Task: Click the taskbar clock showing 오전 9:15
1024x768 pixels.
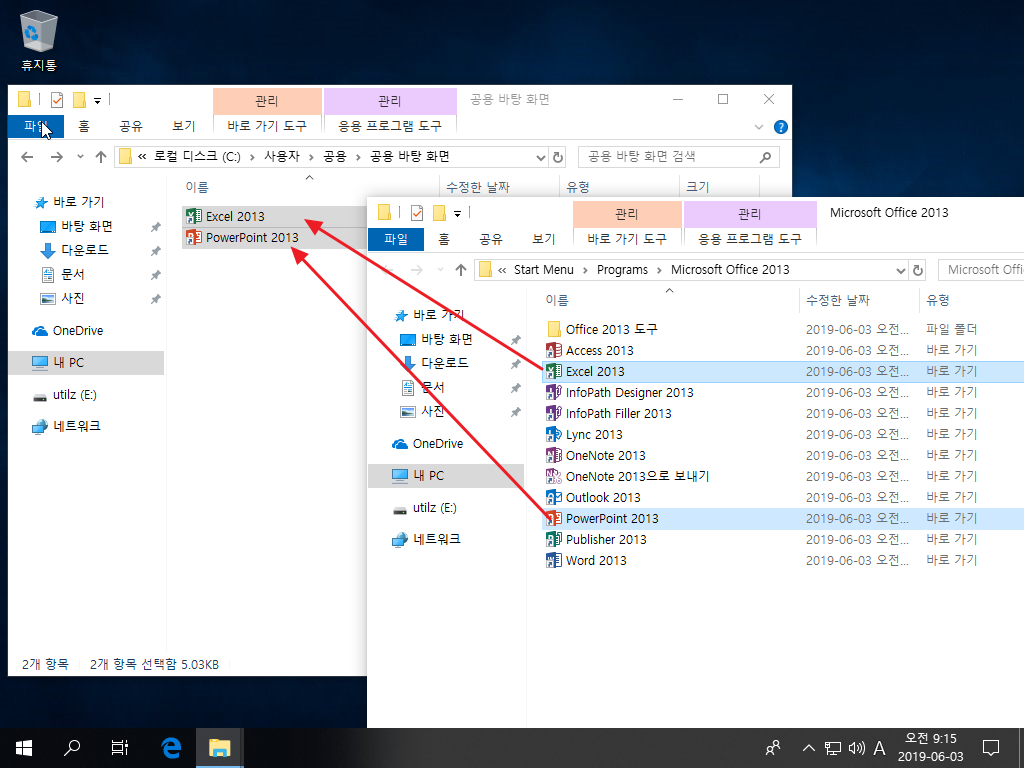Action: point(930,748)
